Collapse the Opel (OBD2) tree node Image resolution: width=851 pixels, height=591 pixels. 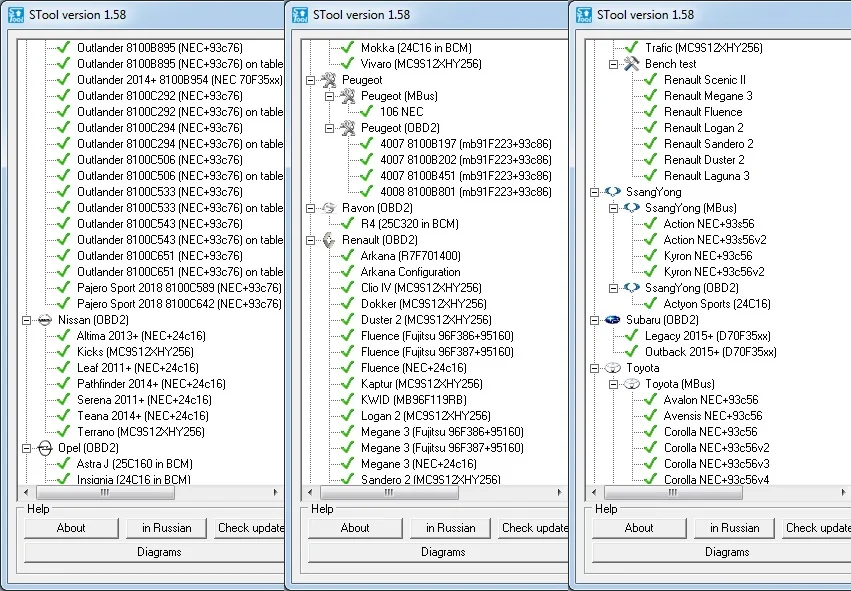point(26,448)
